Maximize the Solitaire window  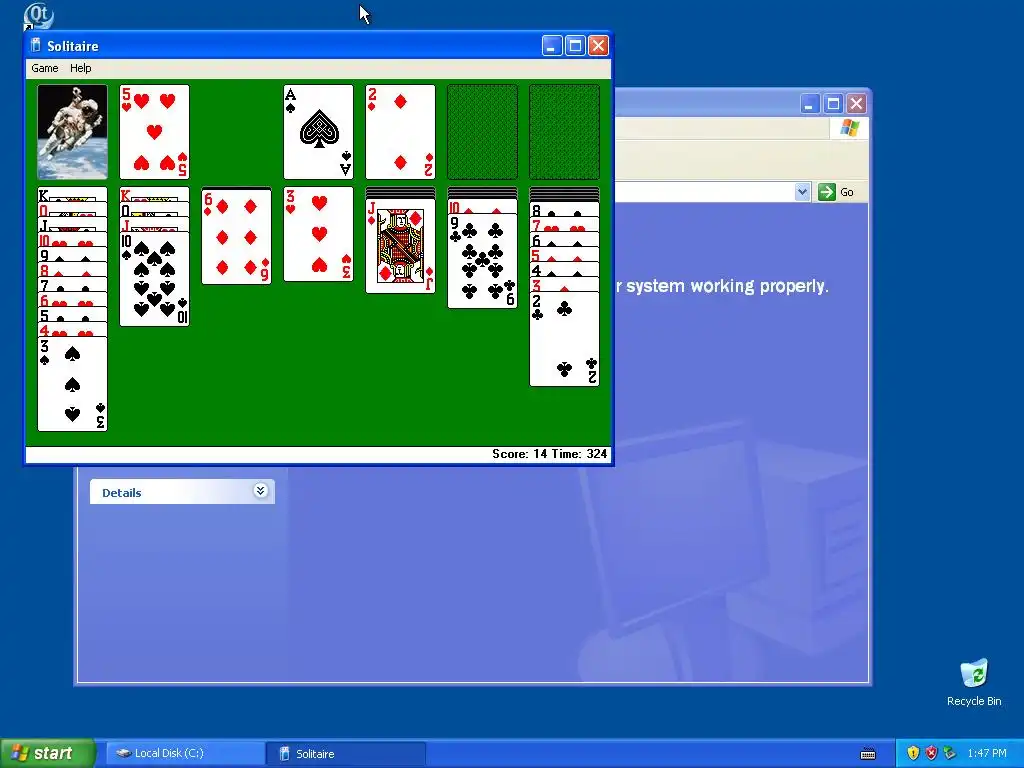point(575,46)
